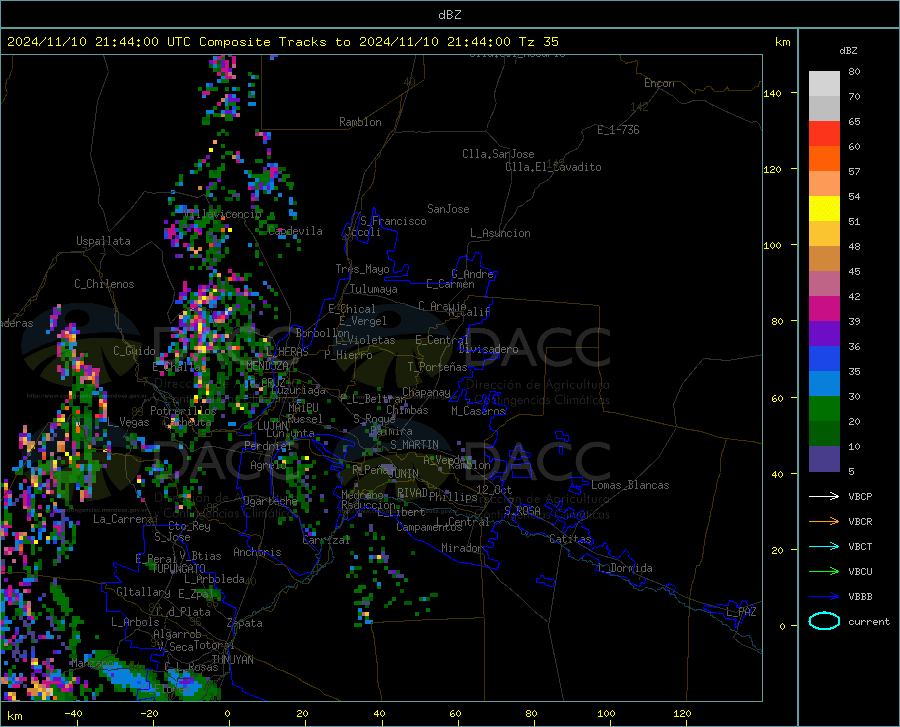This screenshot has width=900, height=727.
Task: Click the Clla.El_Cavadito label
Action: [553, 167]
